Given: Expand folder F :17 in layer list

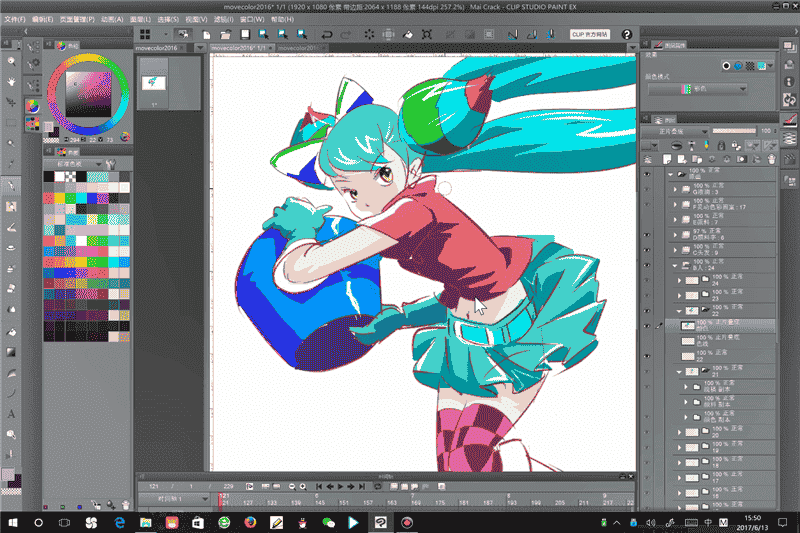Looking at the screenshot, I should click(676, 205).
